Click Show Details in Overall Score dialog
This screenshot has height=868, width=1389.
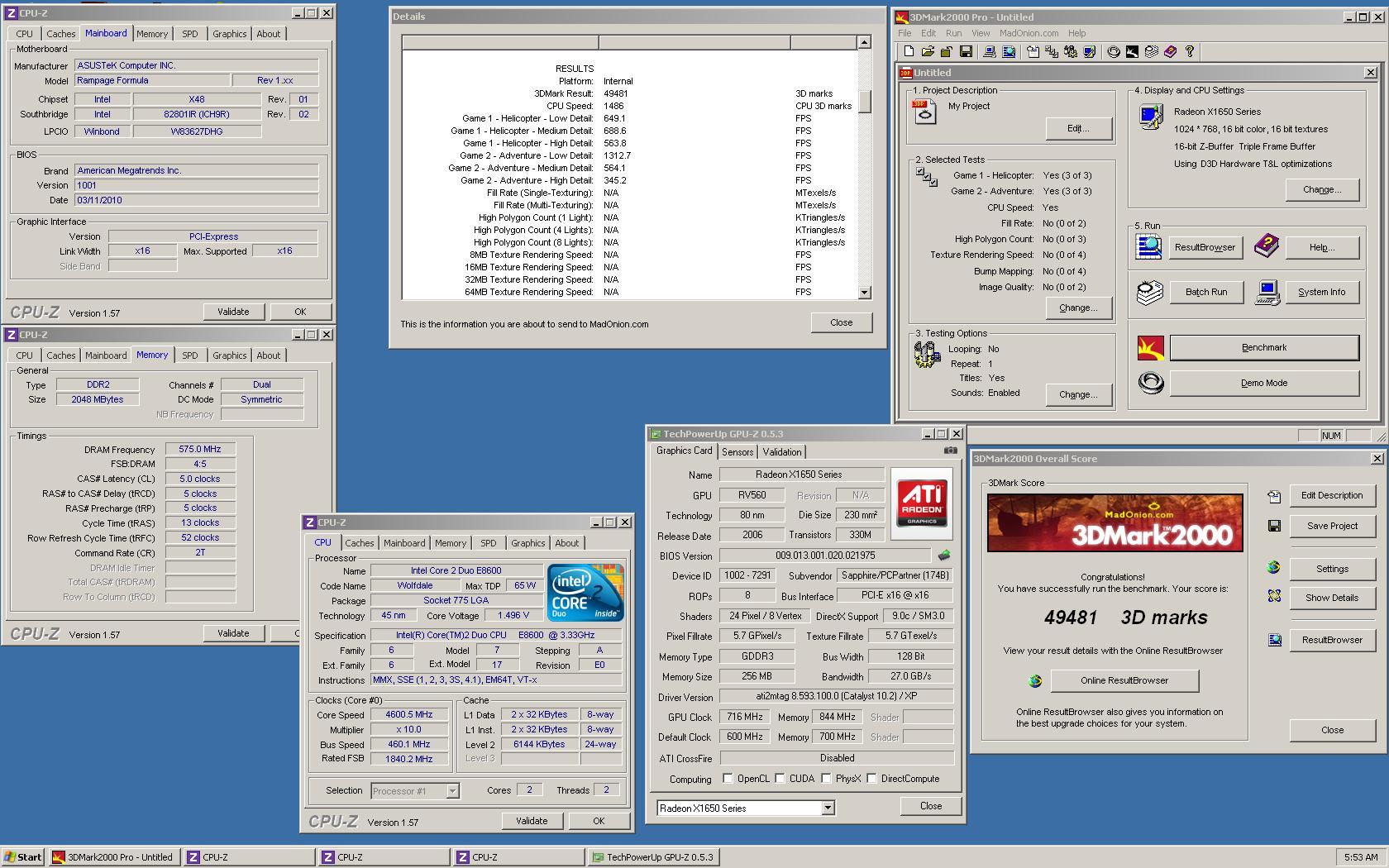click(1331, 598)
